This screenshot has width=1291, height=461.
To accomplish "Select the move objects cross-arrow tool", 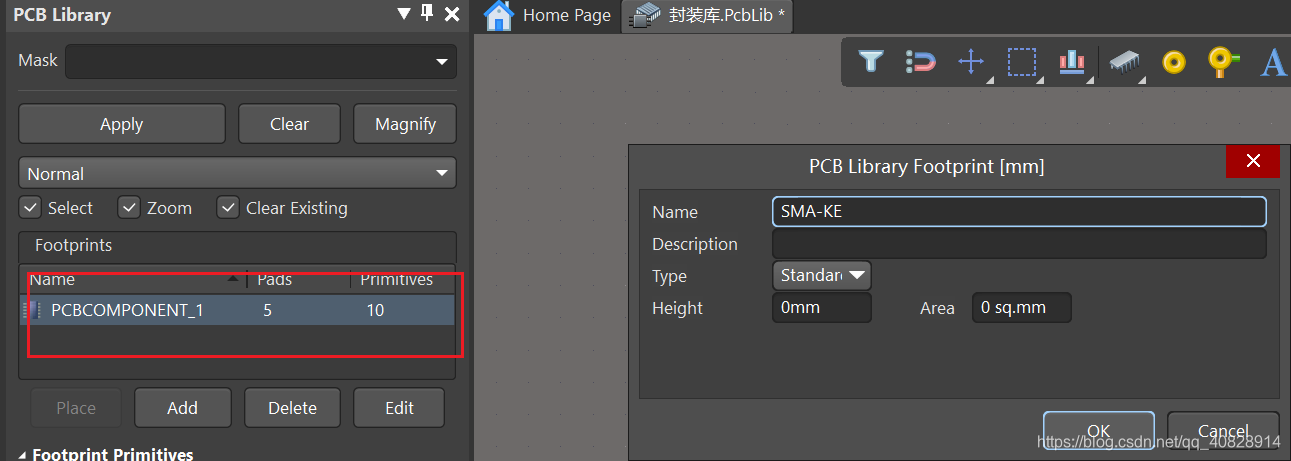I will (x=971, y=62).
